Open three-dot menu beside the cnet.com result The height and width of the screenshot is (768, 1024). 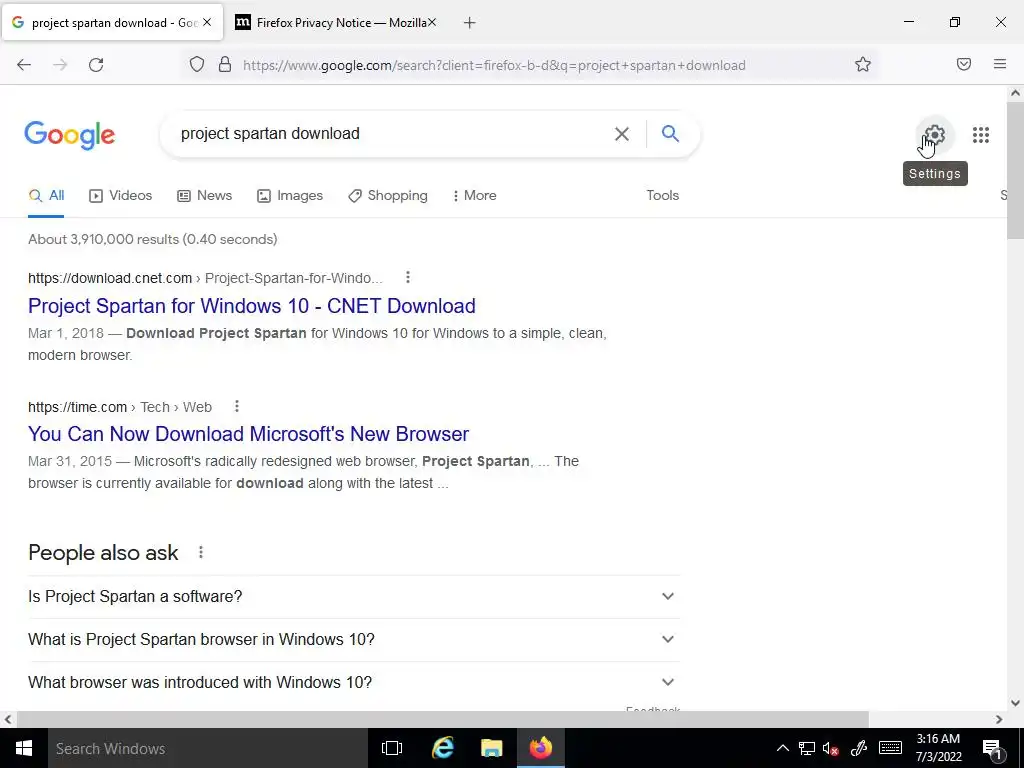click(408, 278)
